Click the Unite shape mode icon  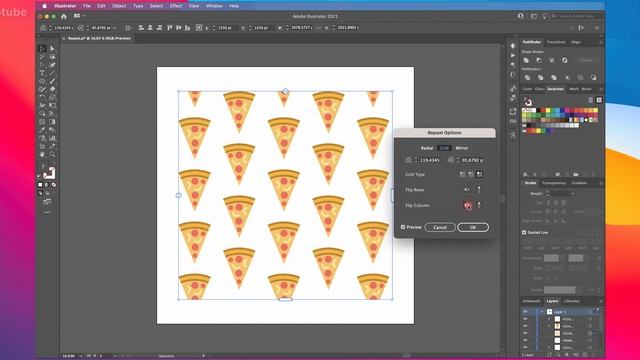point(526,60)
